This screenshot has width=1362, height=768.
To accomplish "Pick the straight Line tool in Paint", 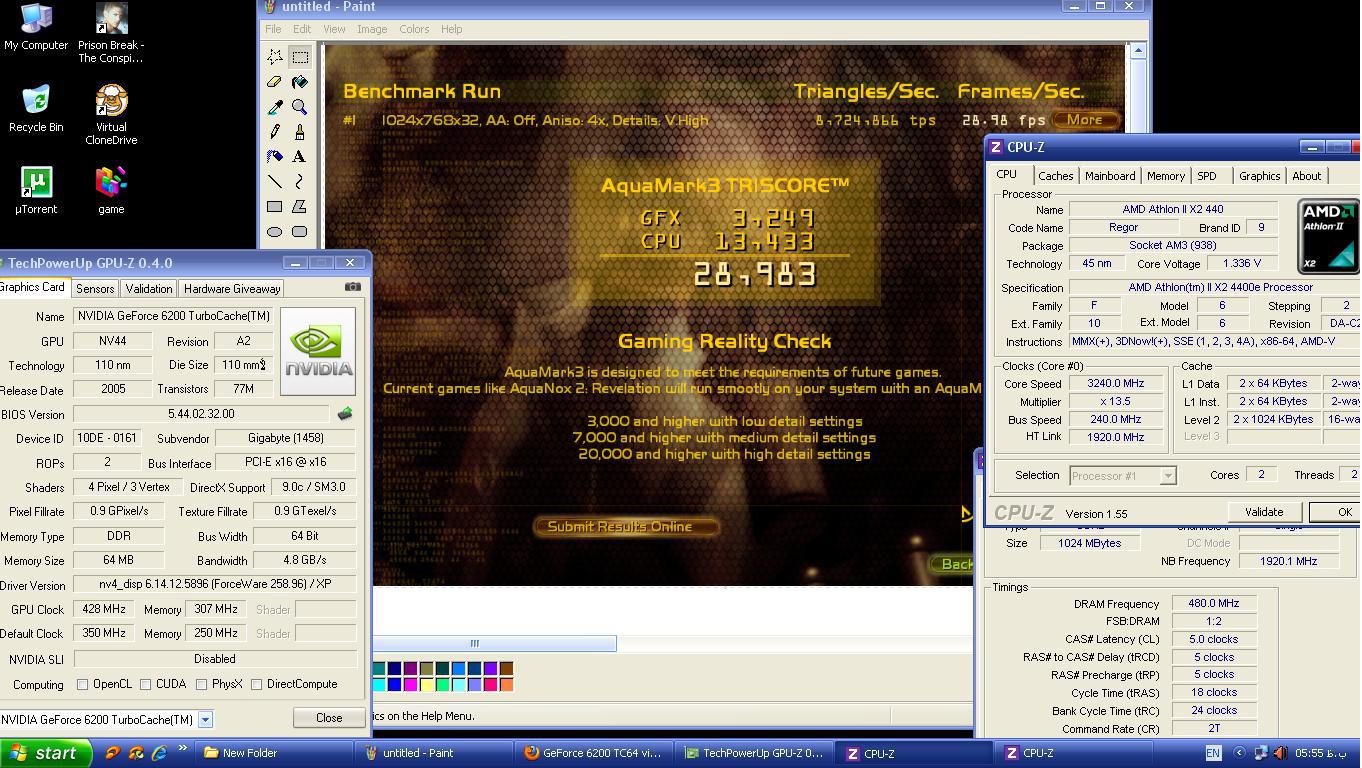I will coord(275,182).
